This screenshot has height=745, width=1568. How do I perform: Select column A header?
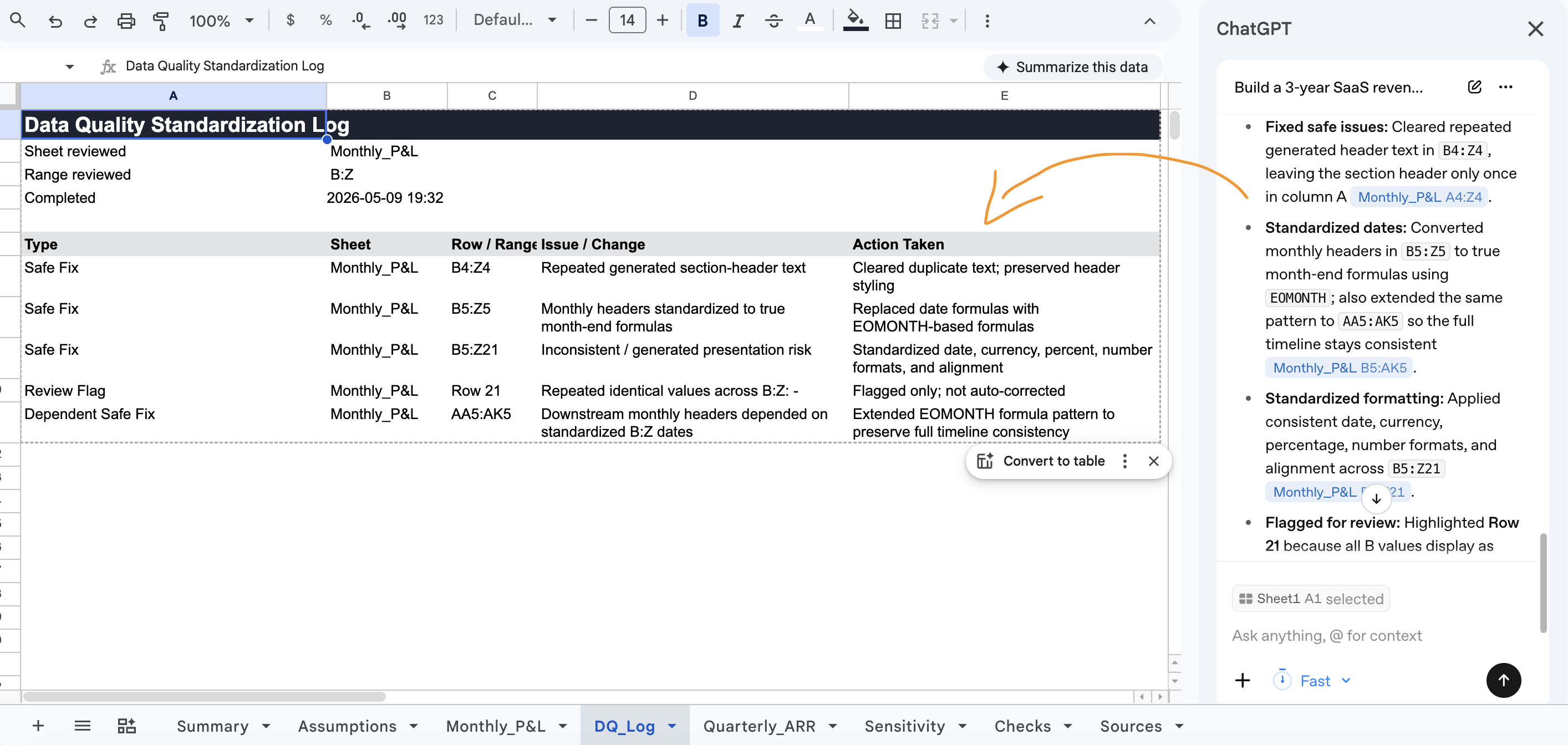(174, 95)
